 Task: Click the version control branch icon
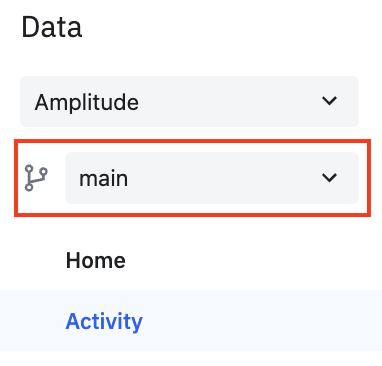36,178
